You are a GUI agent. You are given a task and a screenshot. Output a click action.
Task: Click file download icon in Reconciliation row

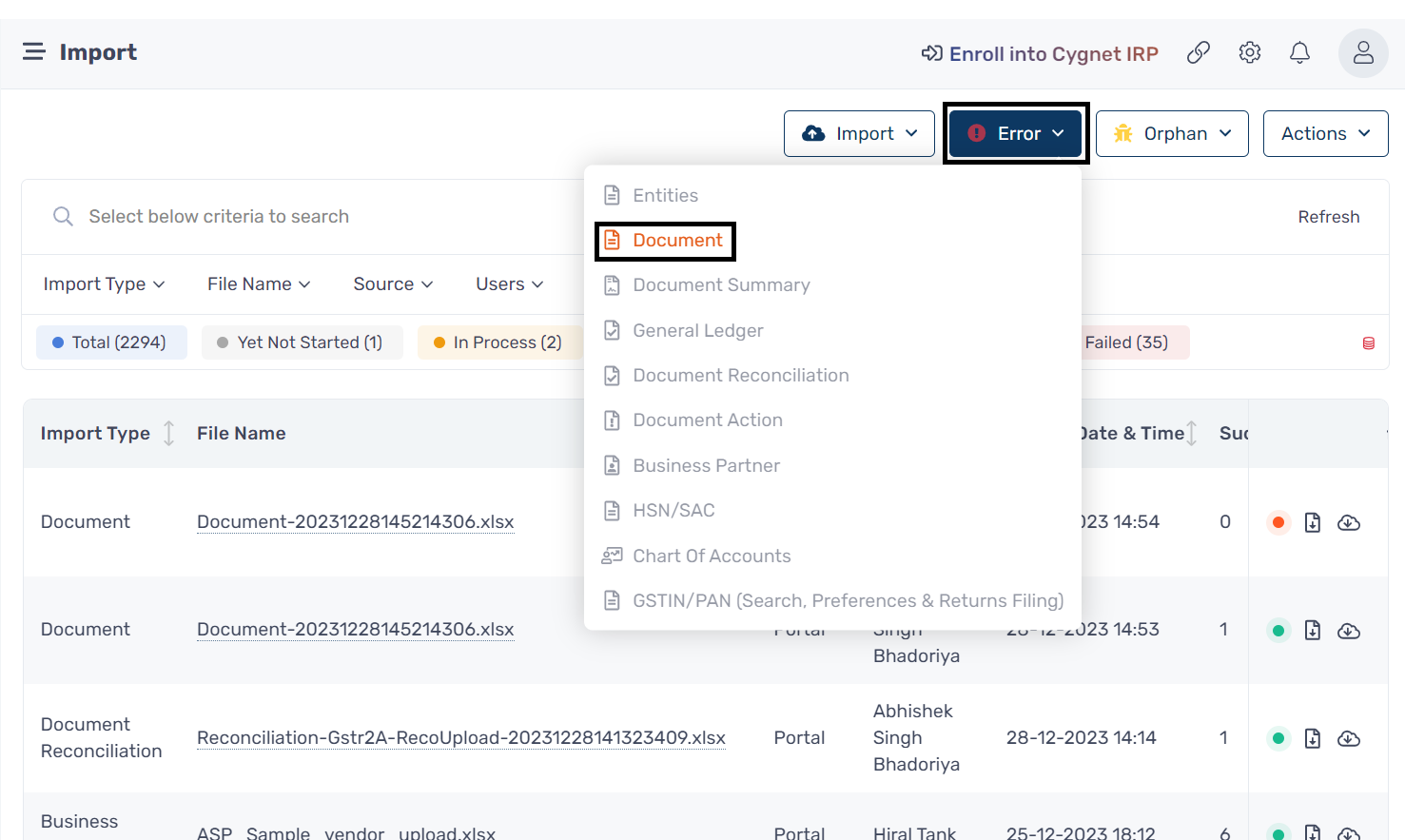tap(1313, 738)
